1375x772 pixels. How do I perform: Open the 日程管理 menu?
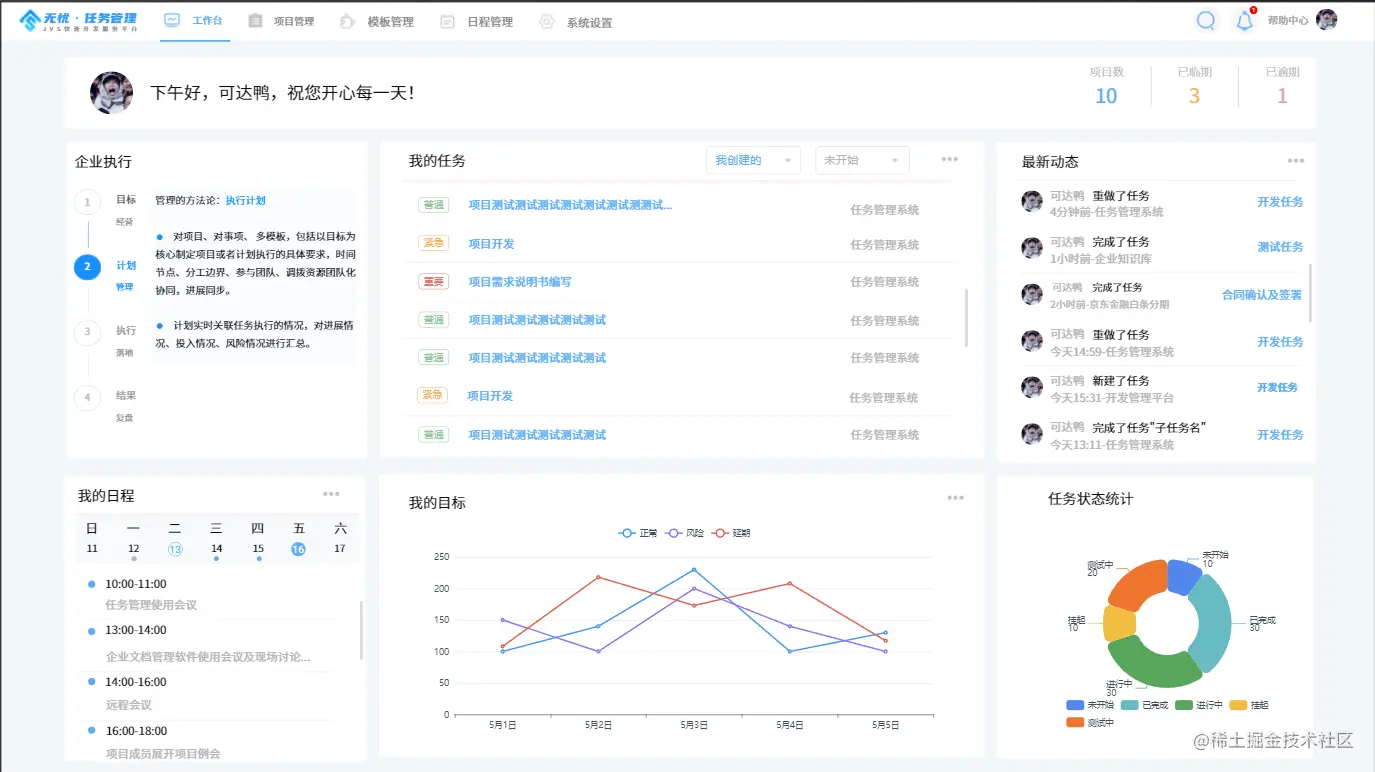coord(477,22)
